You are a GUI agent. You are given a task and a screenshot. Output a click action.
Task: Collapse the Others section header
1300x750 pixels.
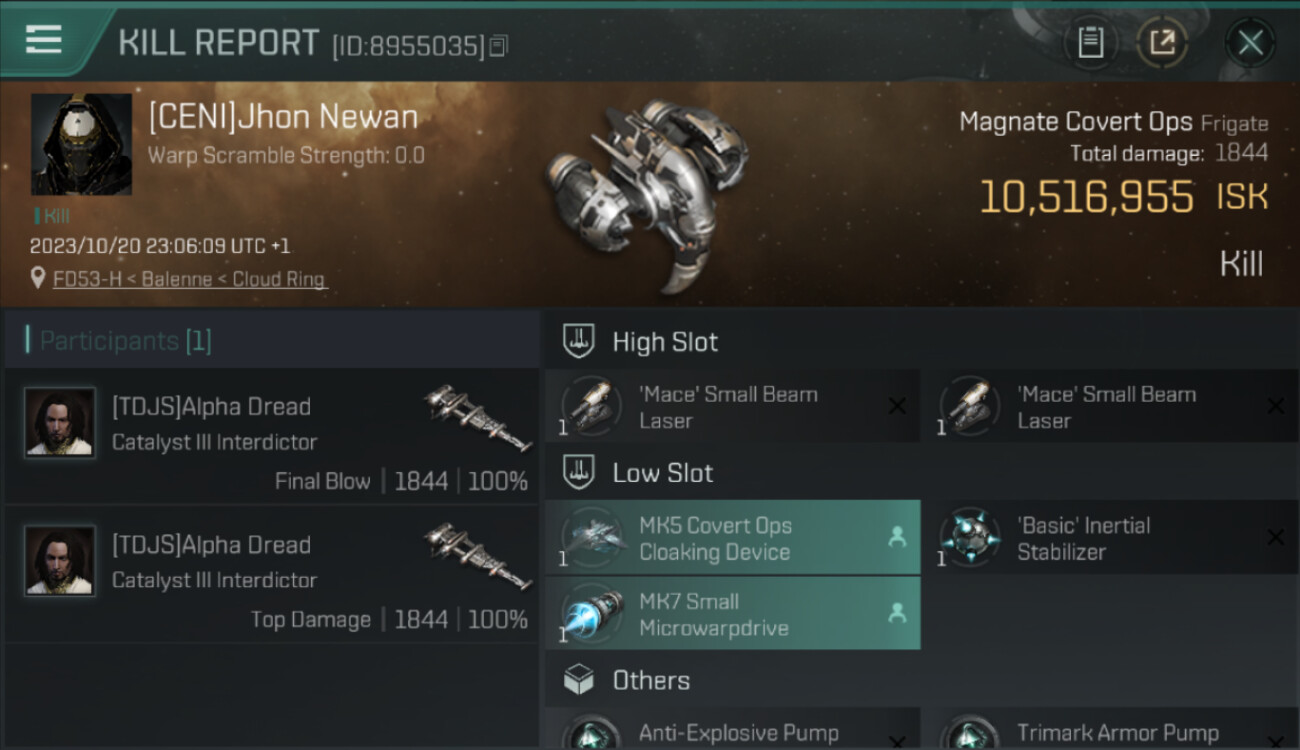tap(650, 681)
